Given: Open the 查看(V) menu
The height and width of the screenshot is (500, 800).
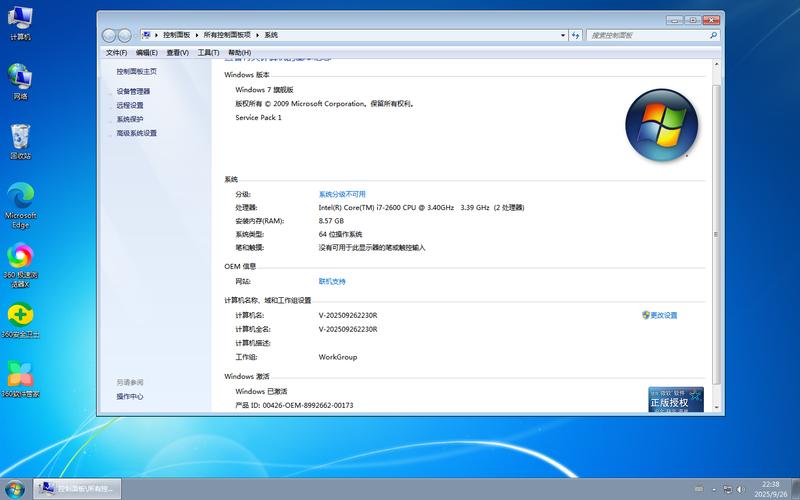Looking at the screenshot, I should 177,53.
